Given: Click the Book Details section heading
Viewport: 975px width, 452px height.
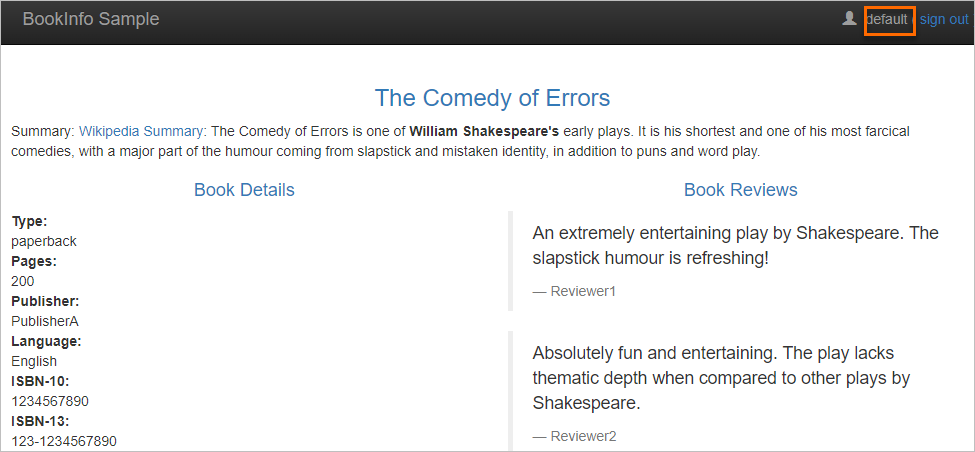Looking at the screenshot, I should (x=244, y=190).
